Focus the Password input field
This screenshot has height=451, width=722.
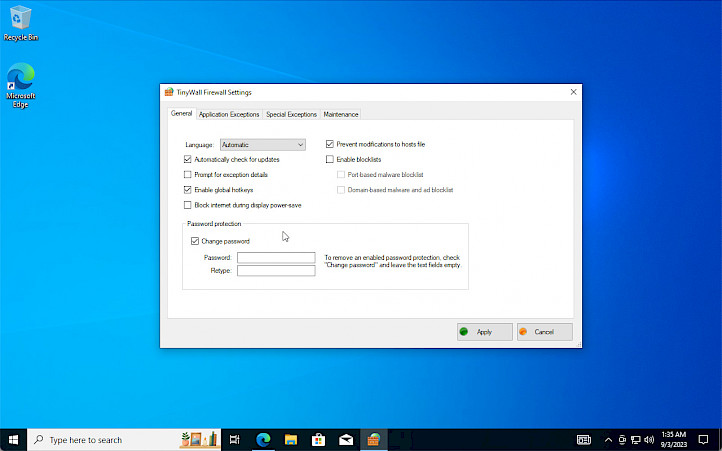tap(276, 258)
